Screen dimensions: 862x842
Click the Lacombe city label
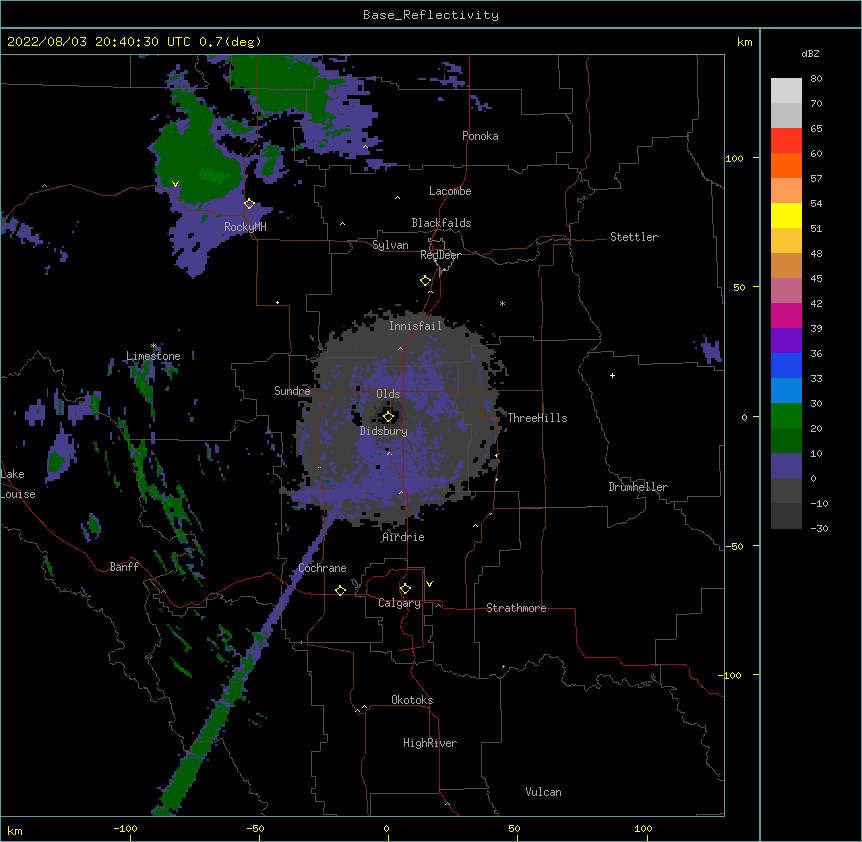pyautogui.click(x=450, y=191)
